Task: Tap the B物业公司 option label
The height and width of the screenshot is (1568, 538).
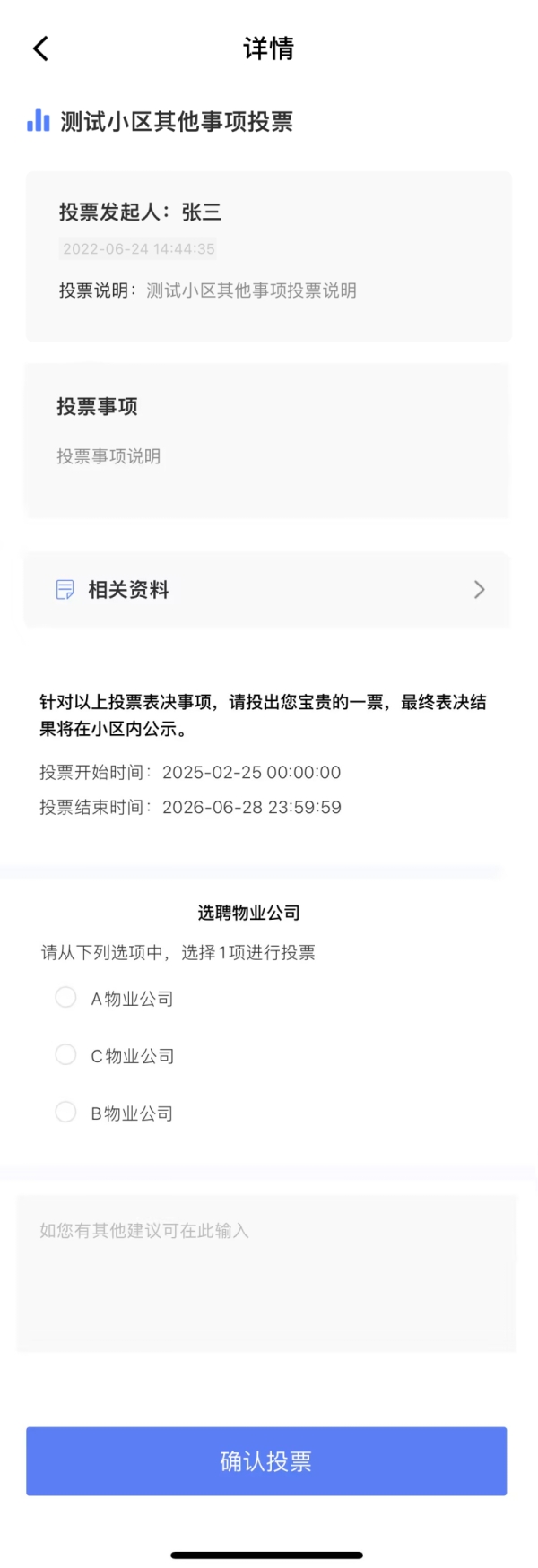Action: (132, 1113)
